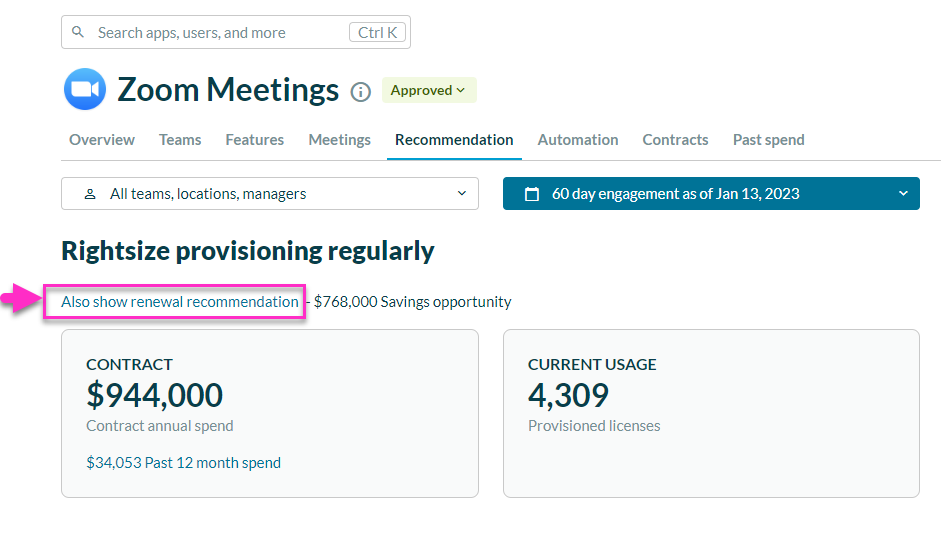Open the $34,053 Past 12 month spend link
Image resolution: width=941 pixels, height=547 pixels.
point(183,463)
